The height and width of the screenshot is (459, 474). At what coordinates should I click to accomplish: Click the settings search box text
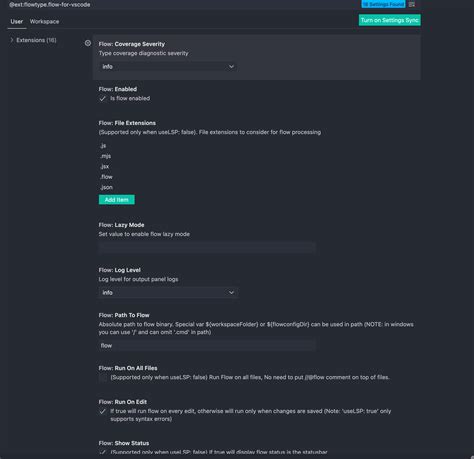tap(50, 5)
